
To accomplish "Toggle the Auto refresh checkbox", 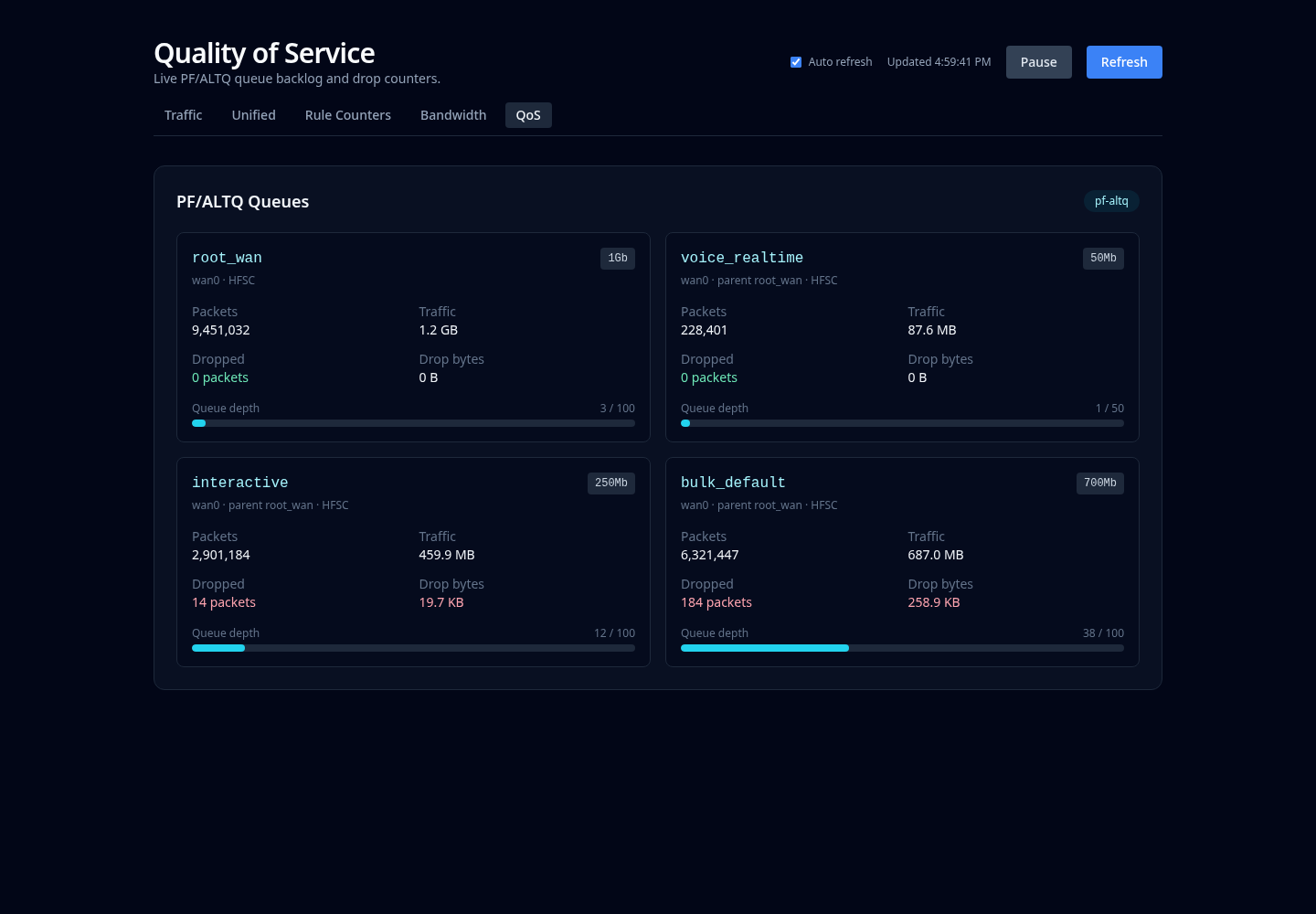I will [796, 62].
